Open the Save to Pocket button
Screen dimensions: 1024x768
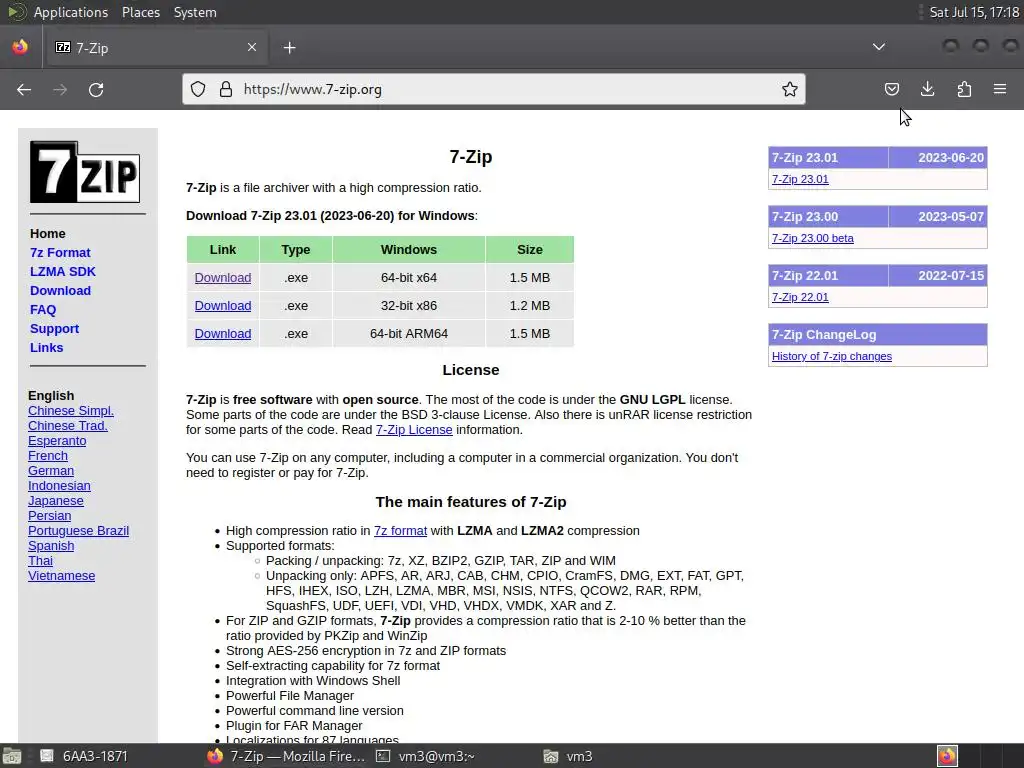[891, 89]
